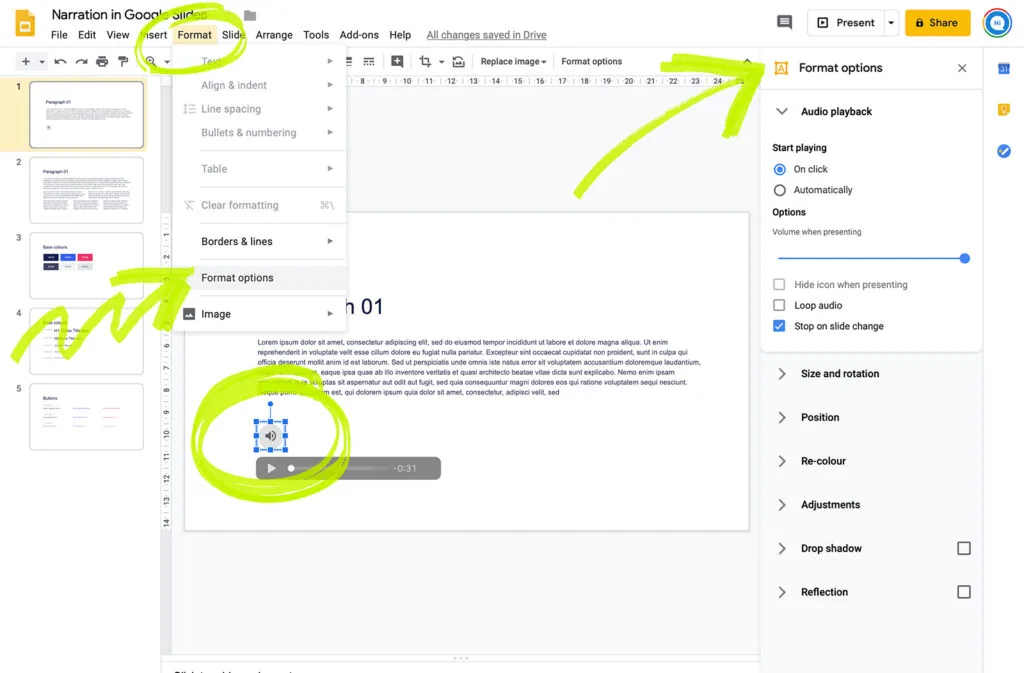Collapse the Audio playback section
Viewport: 1024px width, 673px height.
tap(782, 112)
